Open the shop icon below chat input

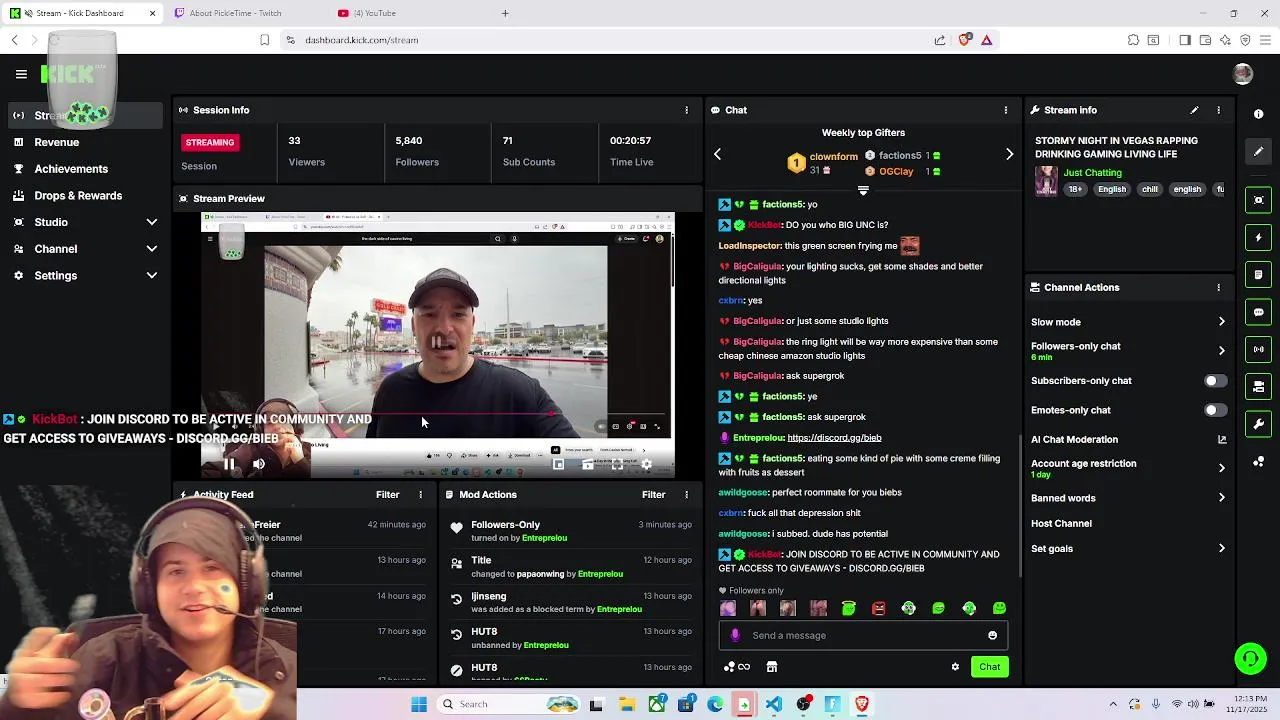pyautogui.click(x=772, y=667)
